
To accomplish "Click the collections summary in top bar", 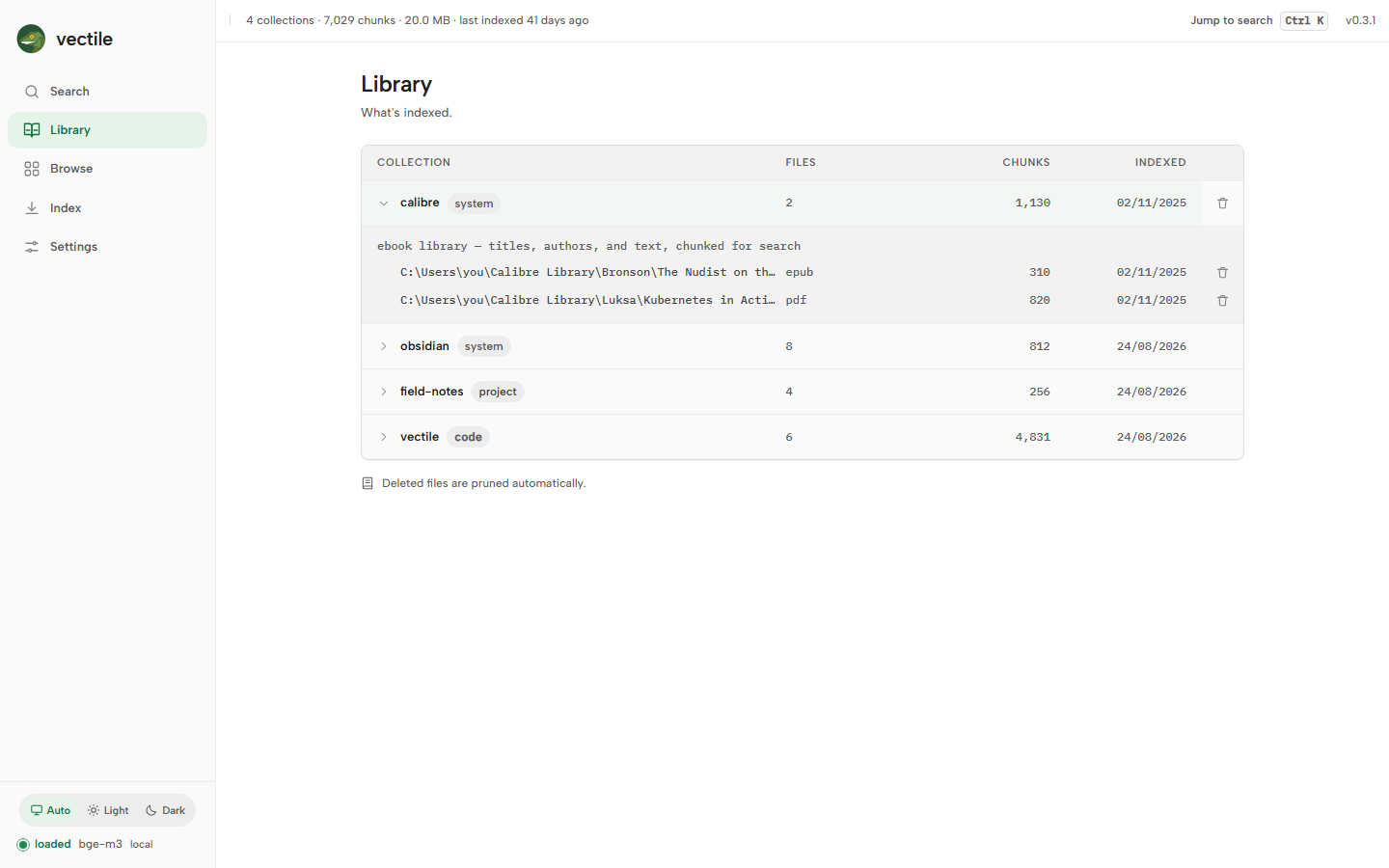I will [x=417, y=20].
